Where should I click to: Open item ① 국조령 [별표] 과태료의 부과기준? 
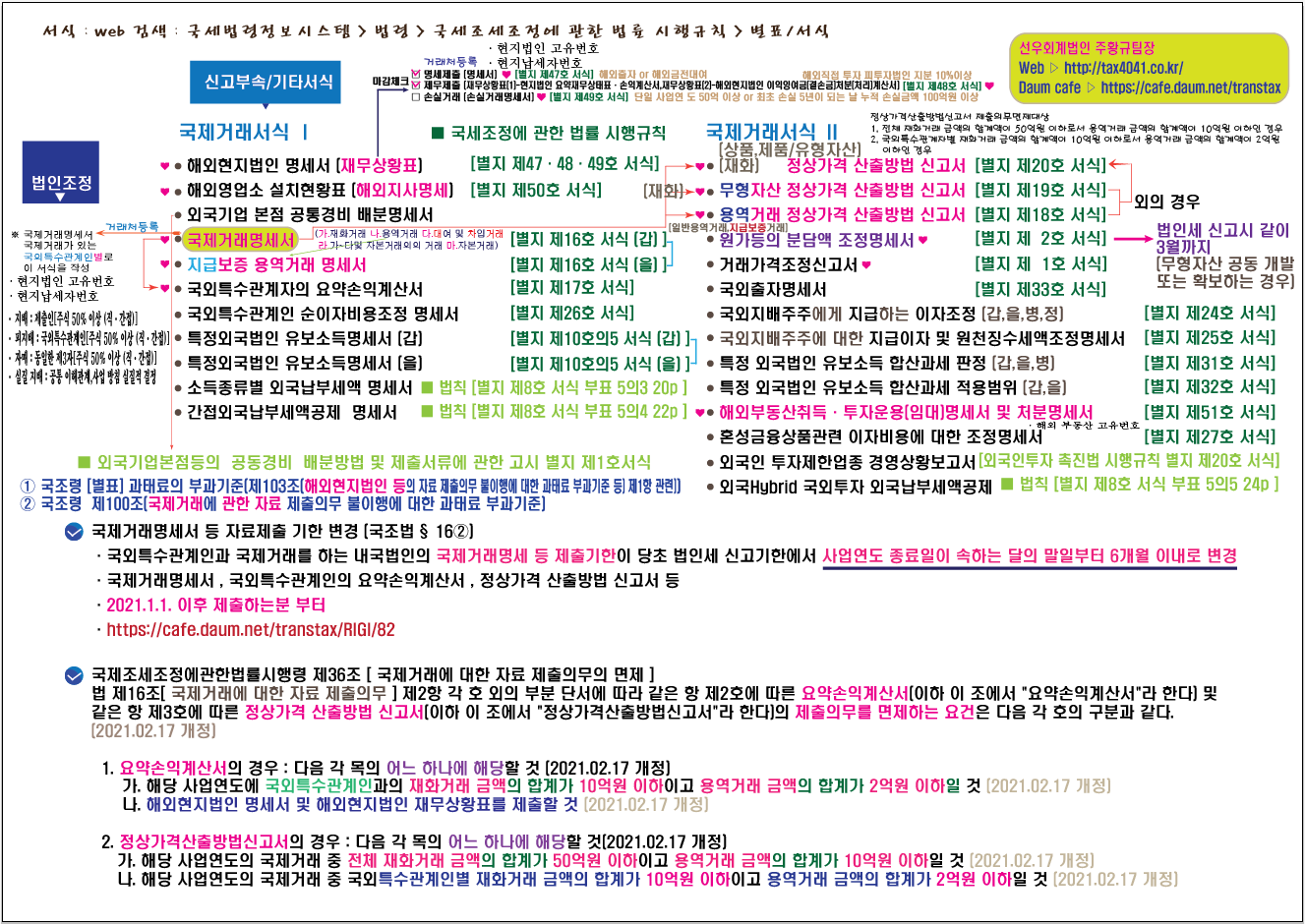350,486
